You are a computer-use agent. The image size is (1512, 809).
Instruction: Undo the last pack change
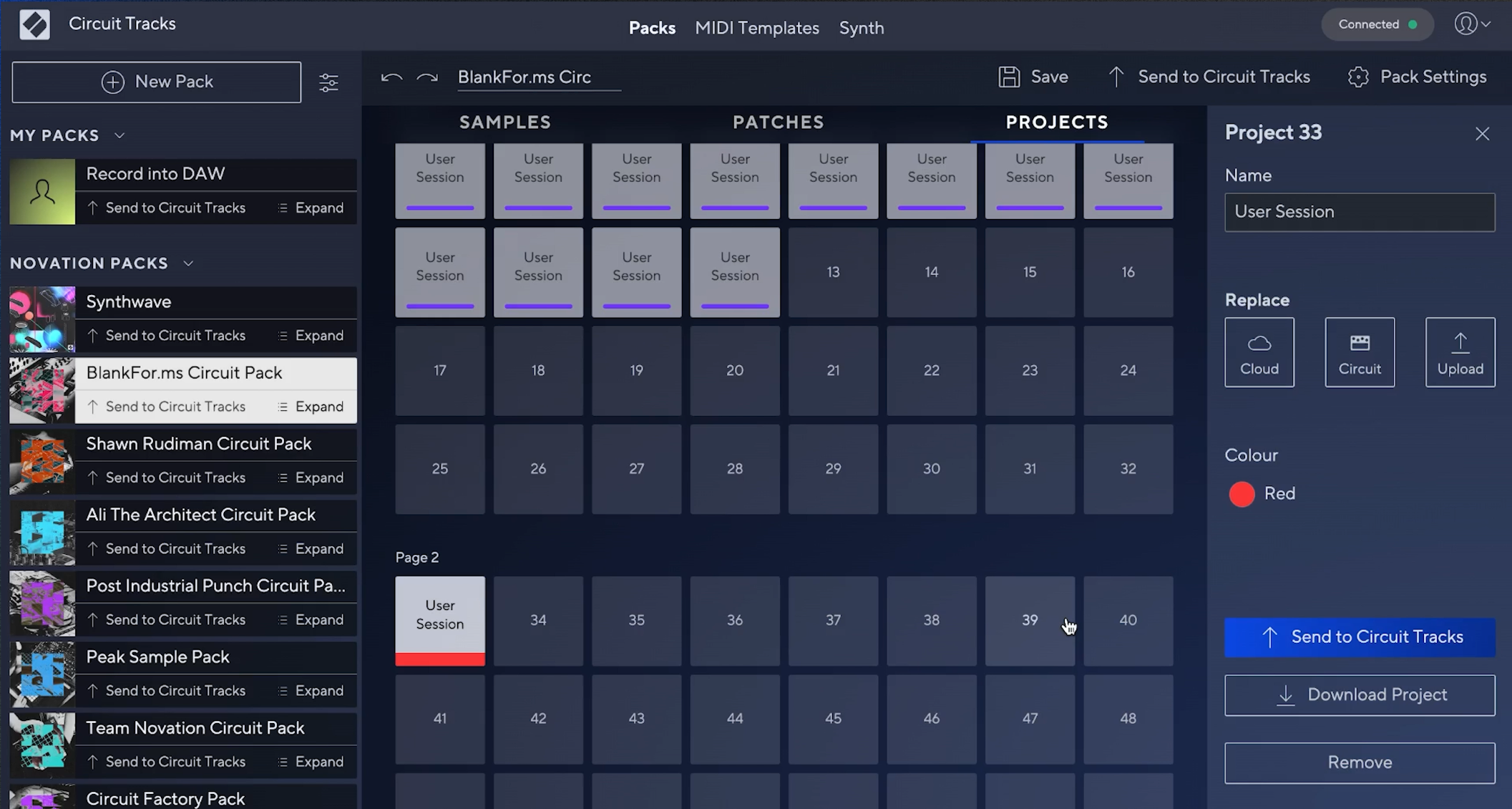pyautogui.click(x=391, y=77)
